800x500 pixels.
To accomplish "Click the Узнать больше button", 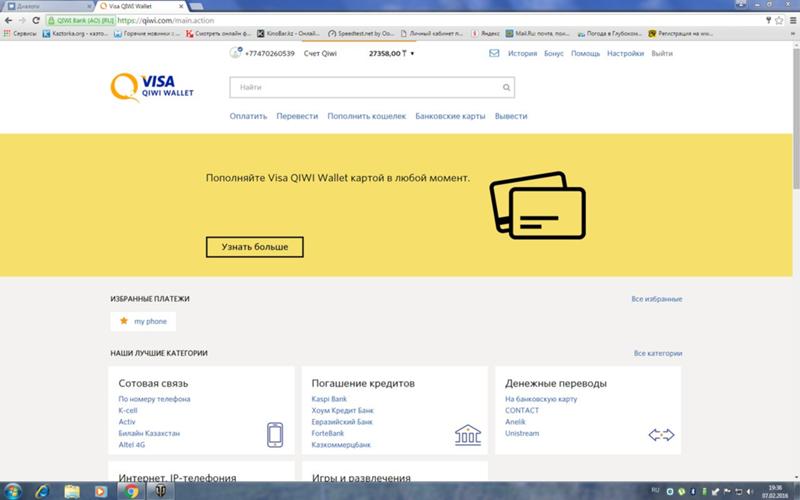I will (x=255, y=247).
